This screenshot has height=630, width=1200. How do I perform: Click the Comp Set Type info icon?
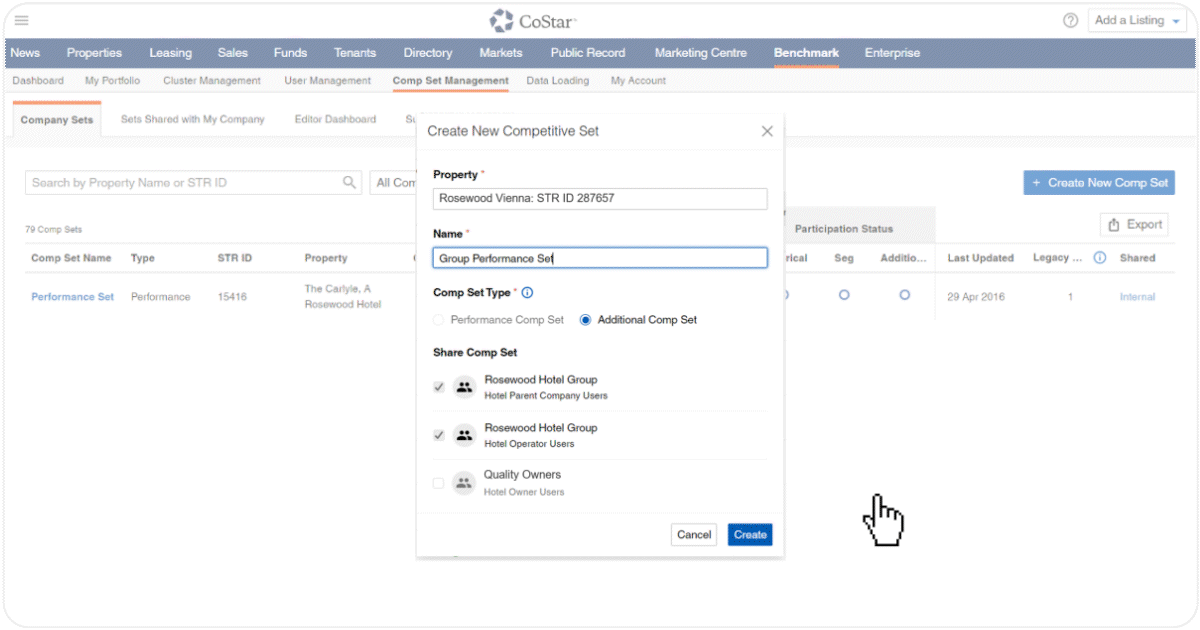pos(527,293)
